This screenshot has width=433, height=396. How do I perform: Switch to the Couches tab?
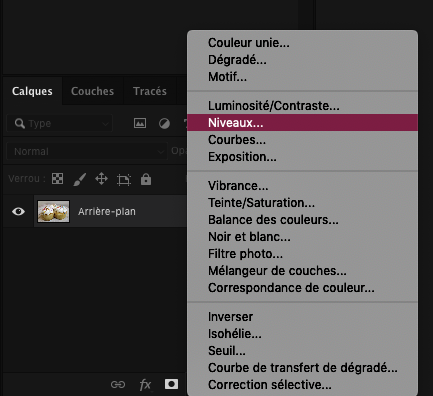92,91
